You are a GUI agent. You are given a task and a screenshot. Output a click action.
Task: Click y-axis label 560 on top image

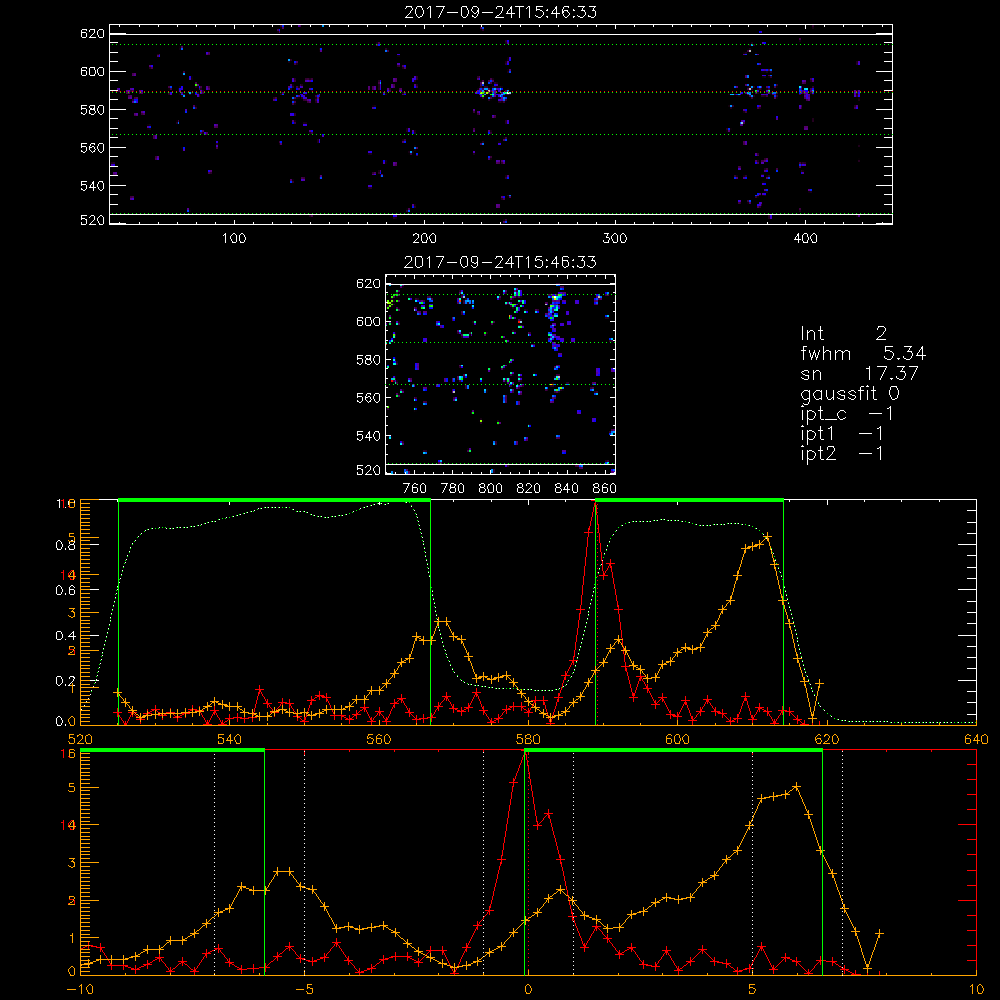tap(92, 147)
